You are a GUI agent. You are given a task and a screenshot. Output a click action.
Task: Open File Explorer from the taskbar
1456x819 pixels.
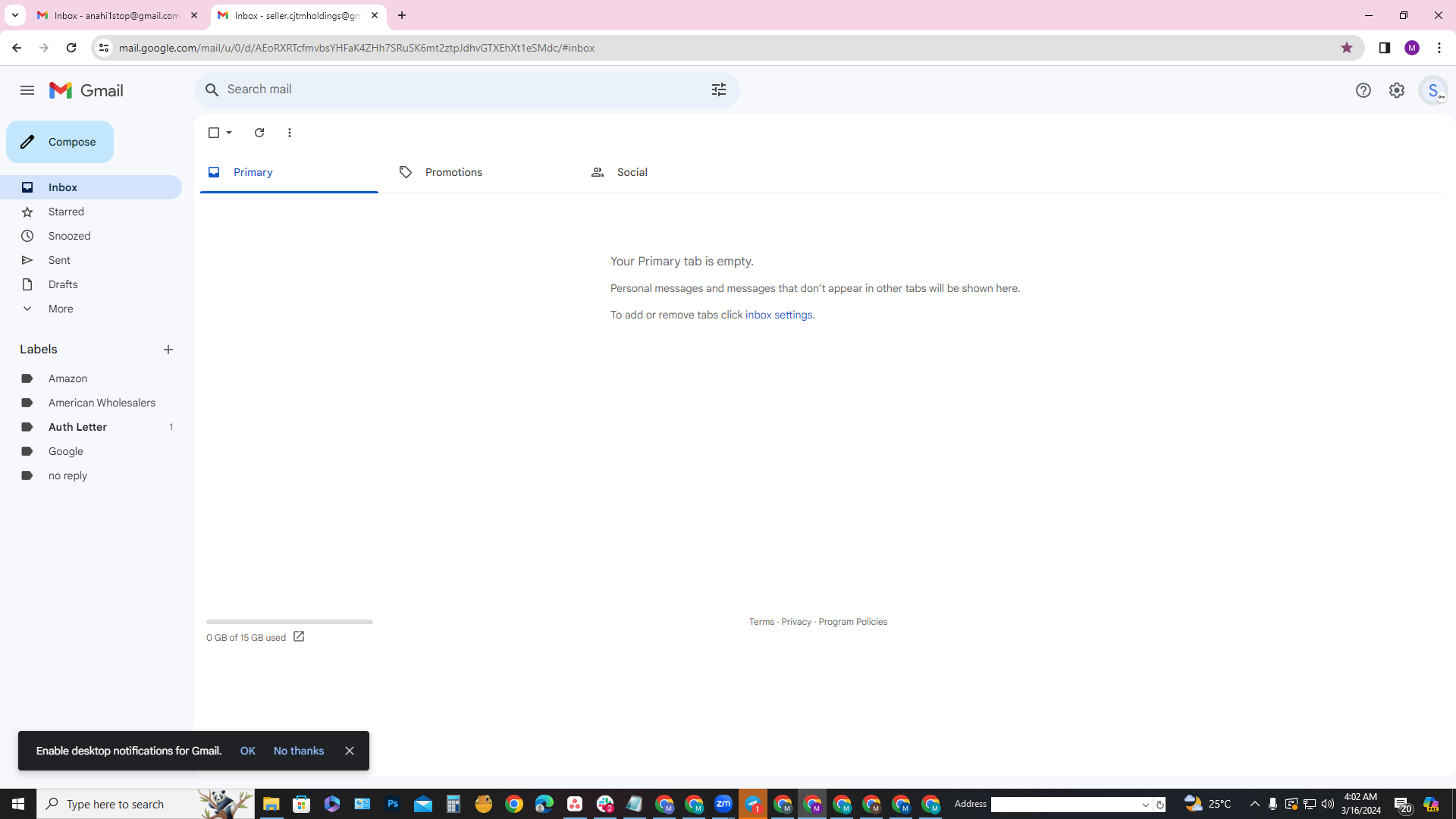271,804
